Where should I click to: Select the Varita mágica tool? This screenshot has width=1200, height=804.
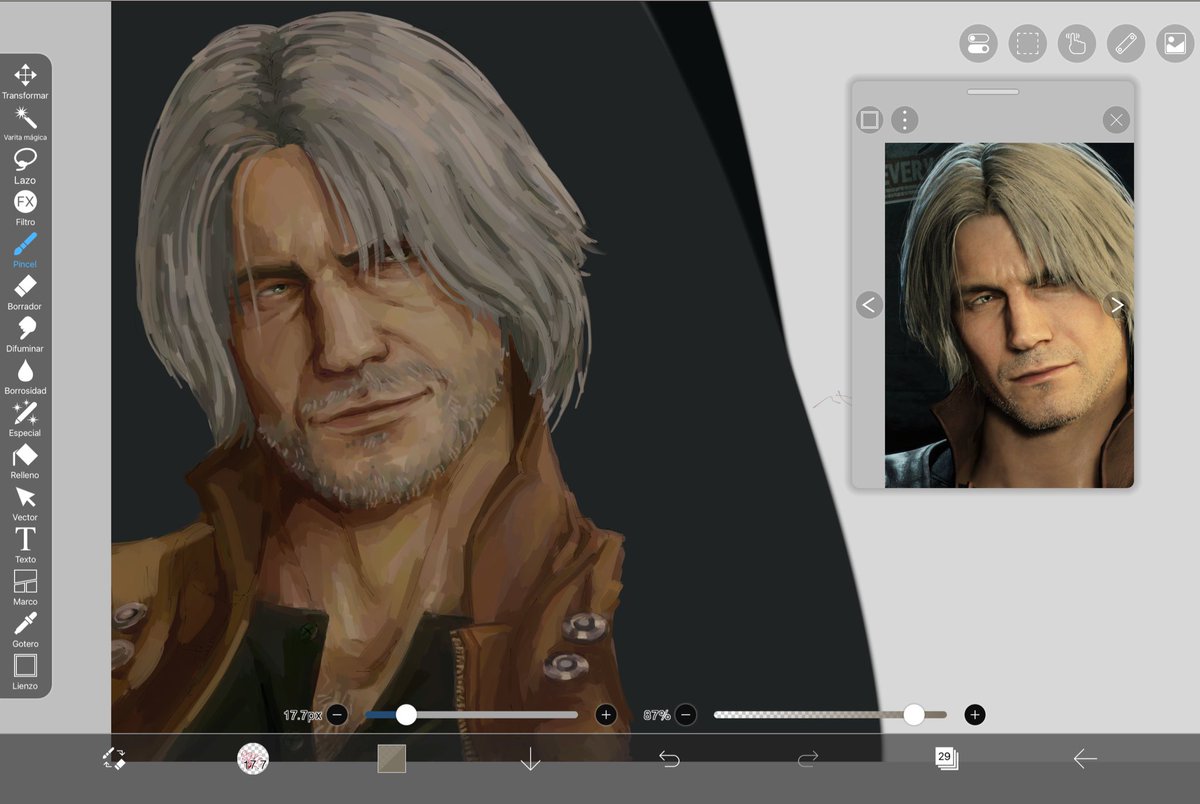(25, 124)
